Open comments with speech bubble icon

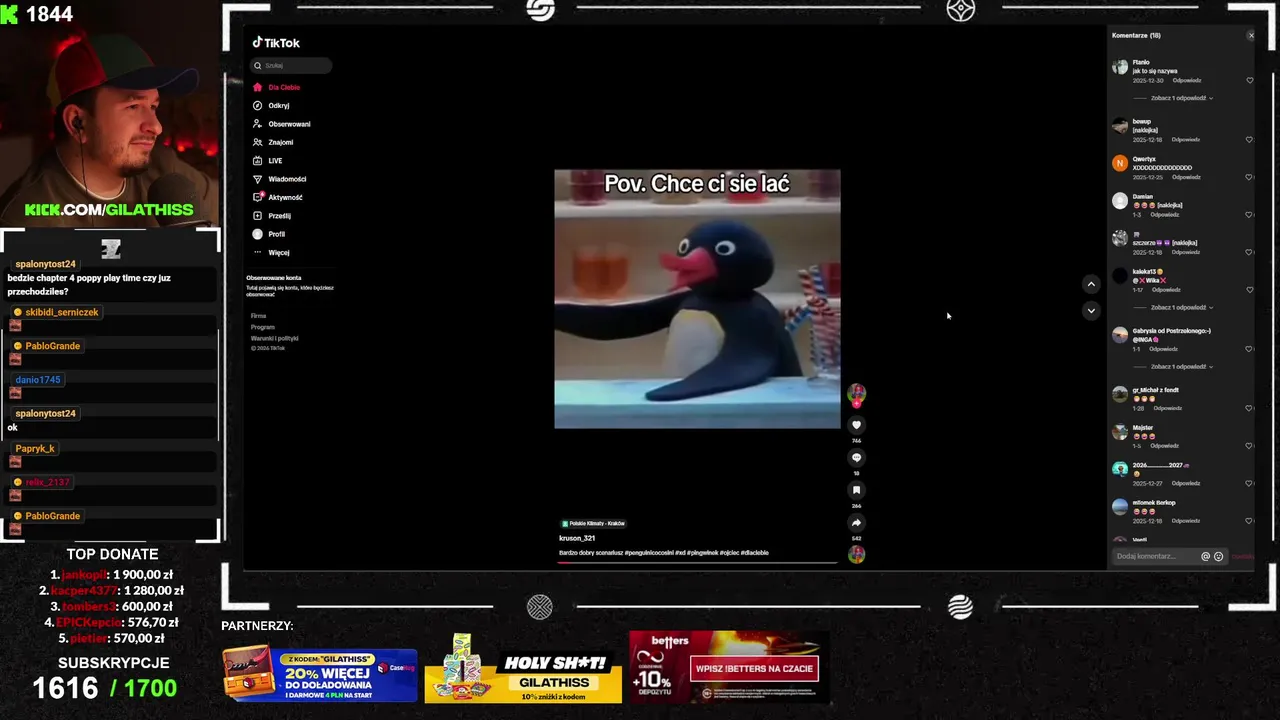[x=856, y=457]
